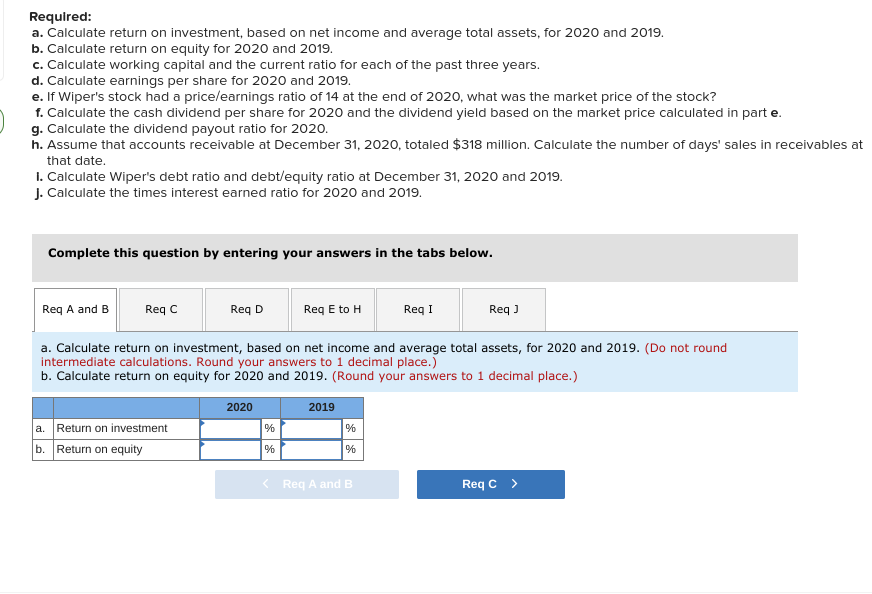Select the active Req A and B tab
The image size is (872, 594).
pyautogui.click(x=74, y=309)
